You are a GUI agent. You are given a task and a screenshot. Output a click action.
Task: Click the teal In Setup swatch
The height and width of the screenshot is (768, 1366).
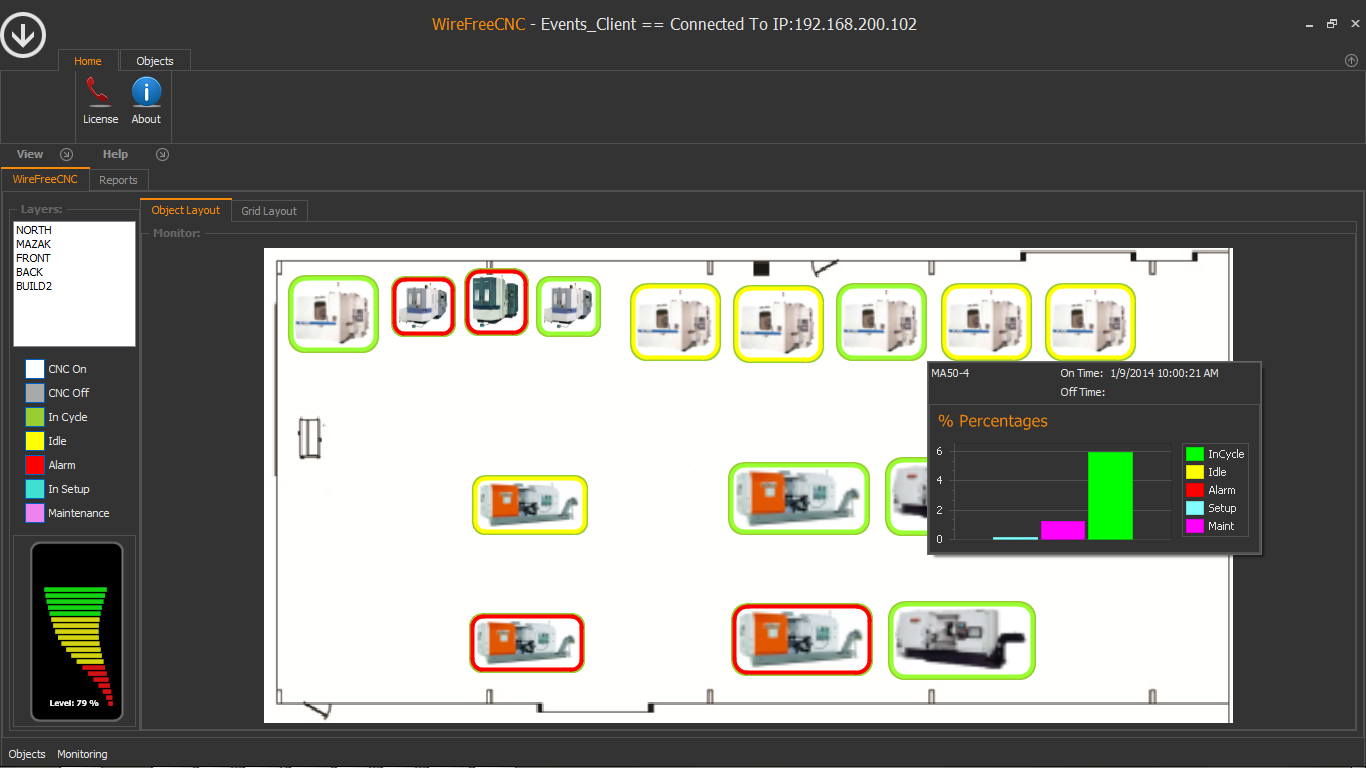click(35, 489)
